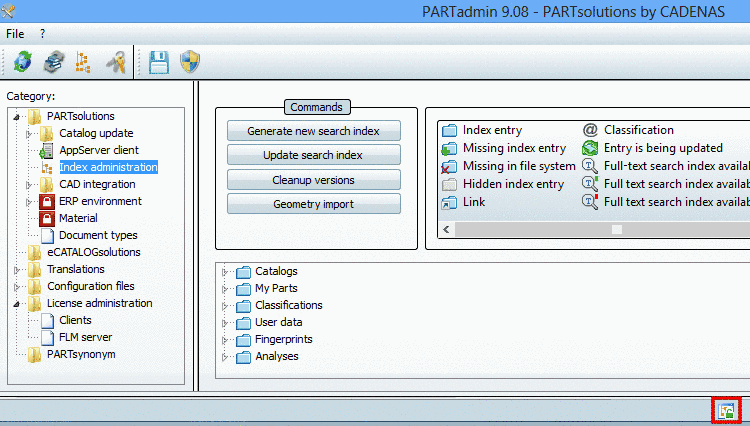
Task: Click the keys license toolbar icon
Action: [x=116, y=62]
